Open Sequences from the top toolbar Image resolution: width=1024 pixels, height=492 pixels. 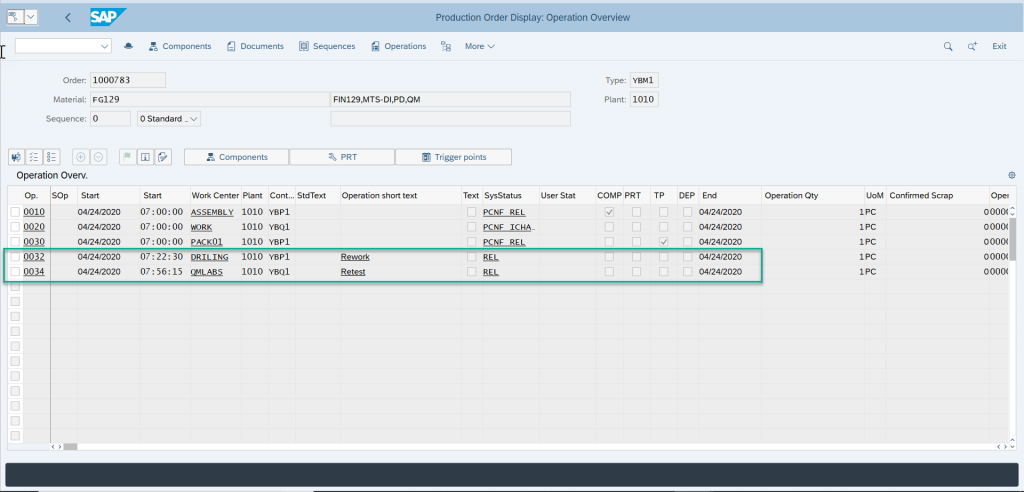pos(327,46)
